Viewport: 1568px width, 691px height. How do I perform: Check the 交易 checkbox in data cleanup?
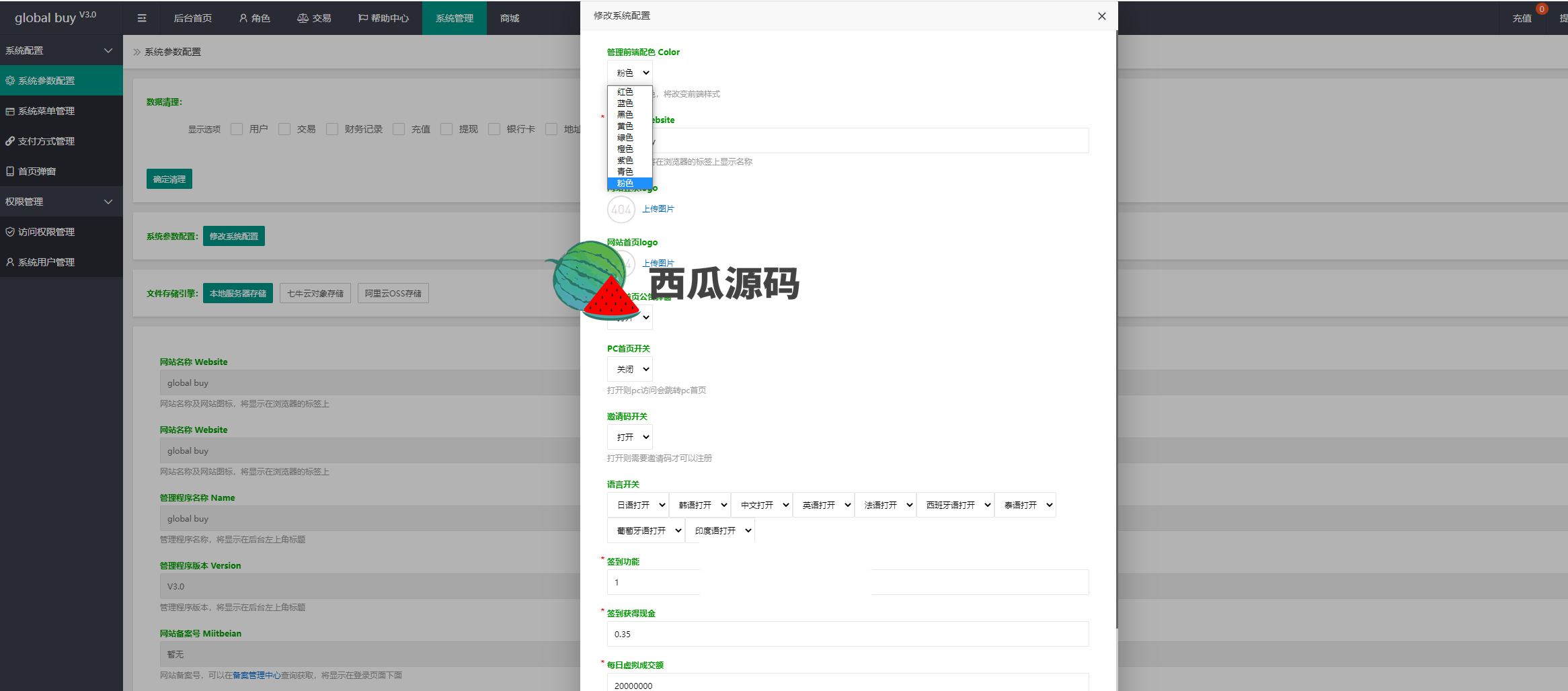point(284,129)
